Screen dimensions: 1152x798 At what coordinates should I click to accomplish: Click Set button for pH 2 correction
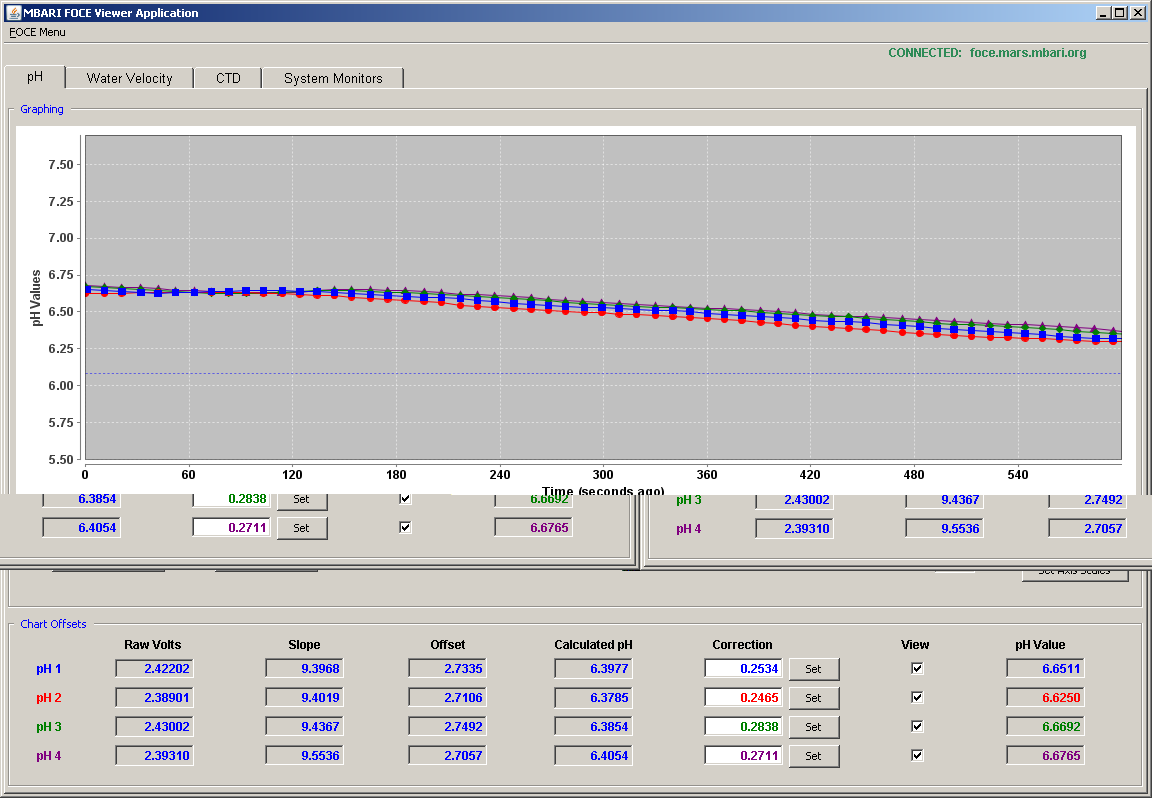(x=813, y=698)
